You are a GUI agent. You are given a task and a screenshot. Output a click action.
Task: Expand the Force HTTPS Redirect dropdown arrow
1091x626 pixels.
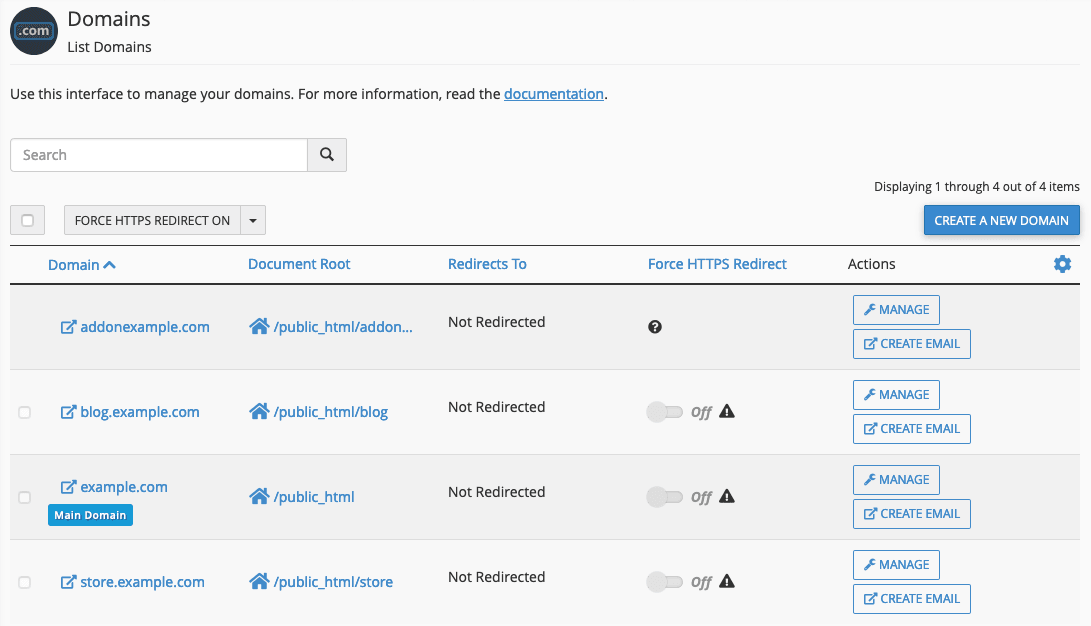tap(253, 221)
